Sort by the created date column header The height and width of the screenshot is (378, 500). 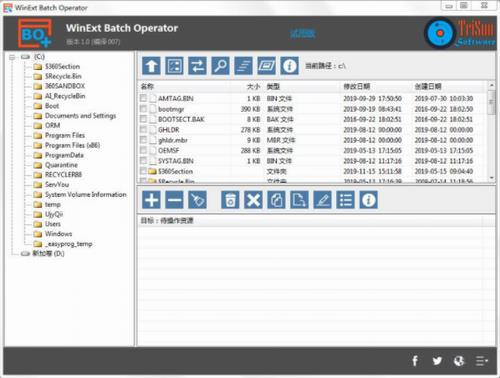(x=428, y=87)
